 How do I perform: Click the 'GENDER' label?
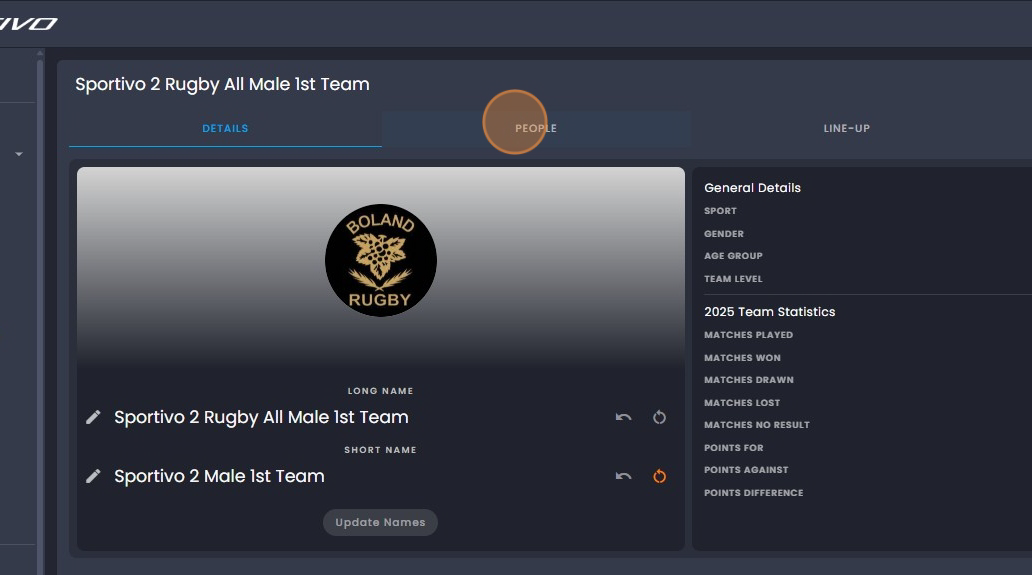724,234
